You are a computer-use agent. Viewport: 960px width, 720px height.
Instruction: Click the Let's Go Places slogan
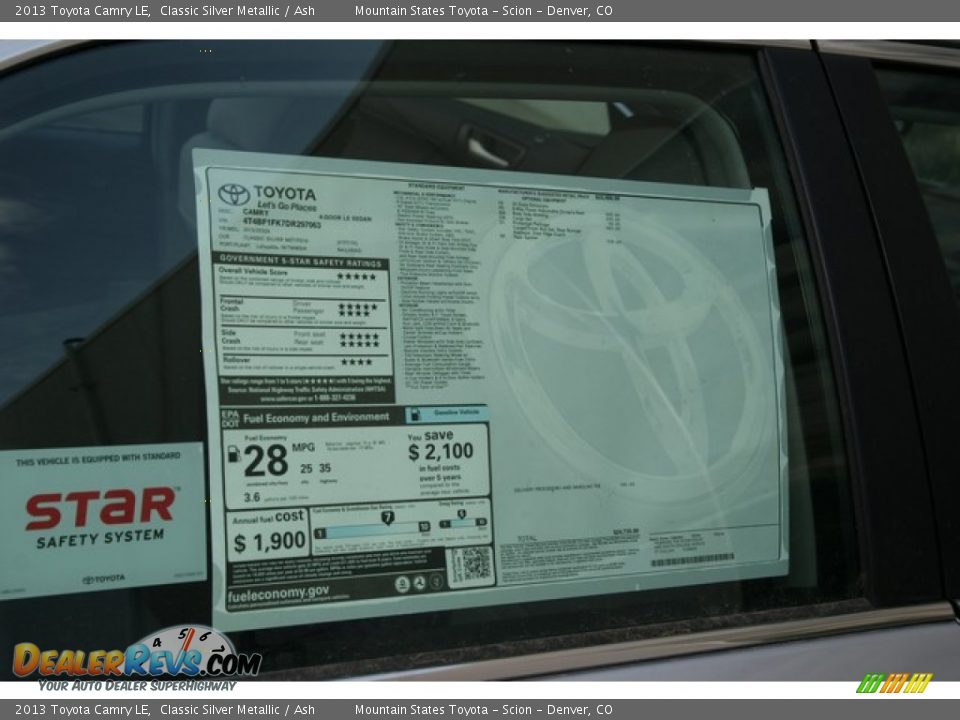coord(287,206)
